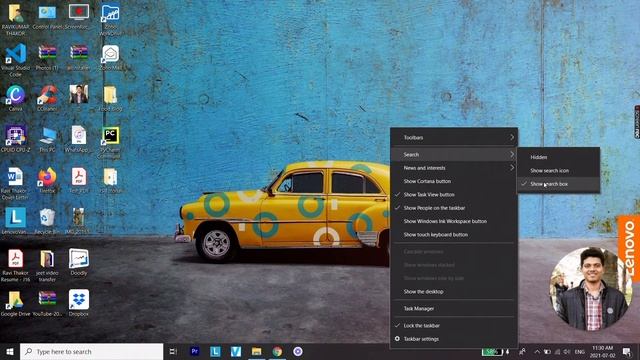Launch Premiere Pro from the taskbar
The image size is (640, 360).
point(195,351)
